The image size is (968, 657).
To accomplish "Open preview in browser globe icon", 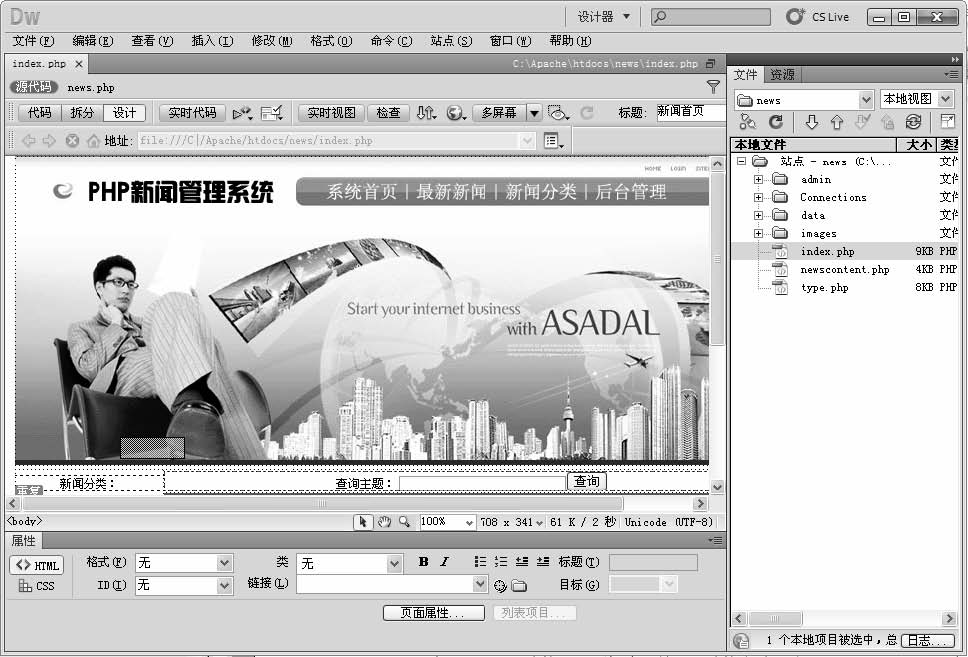I will point(456,113).
